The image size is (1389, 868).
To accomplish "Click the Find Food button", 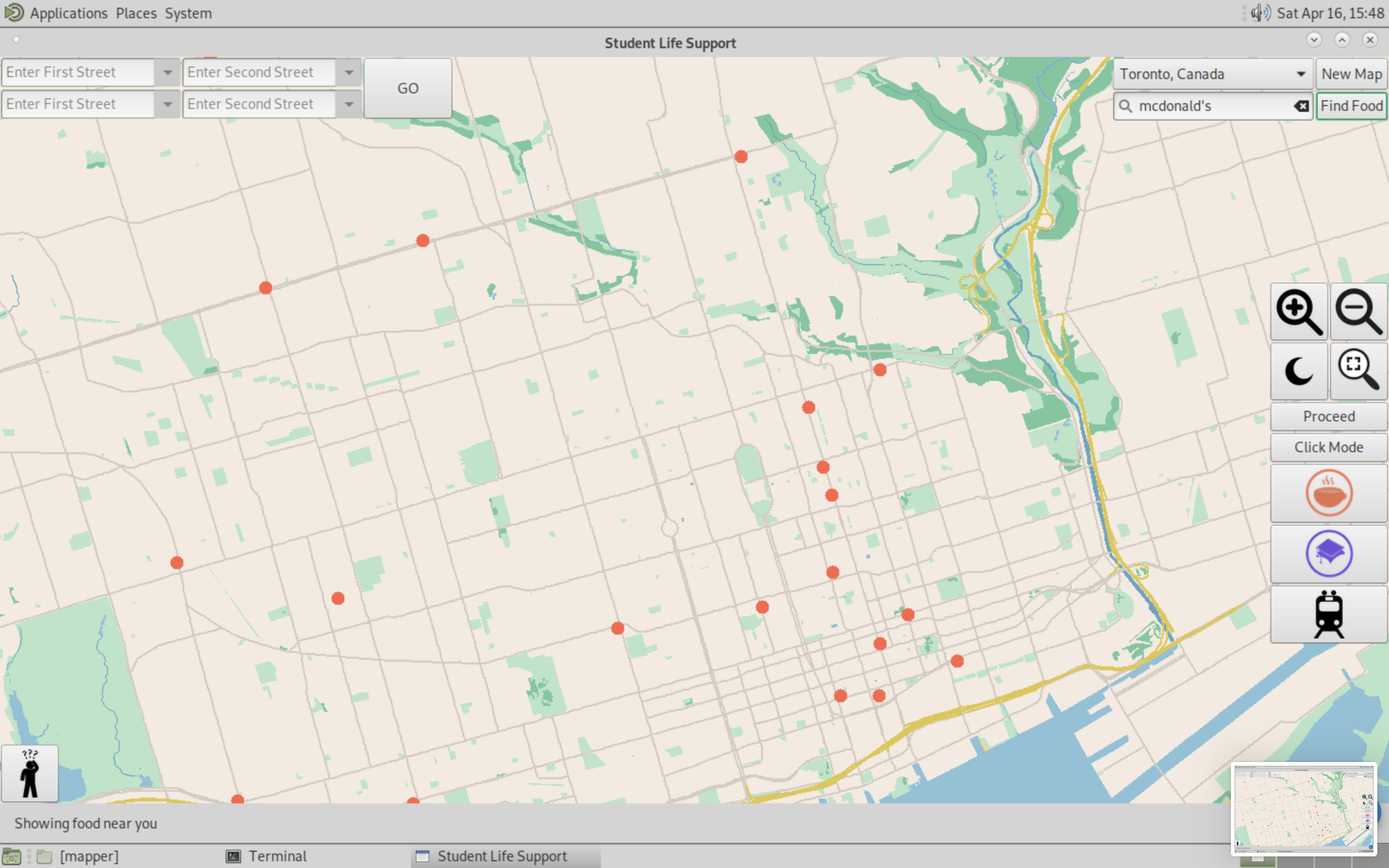I will 1351,106.
